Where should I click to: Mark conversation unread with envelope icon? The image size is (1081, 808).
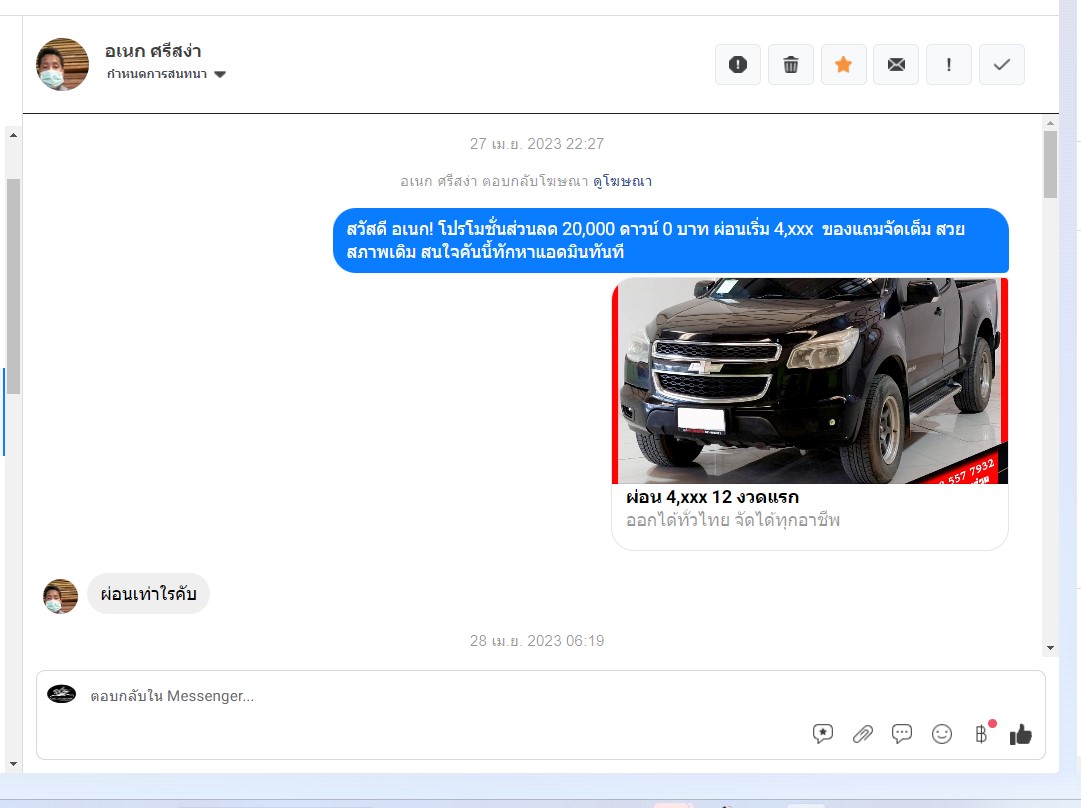pyautogui.click(x=896, y=65)
